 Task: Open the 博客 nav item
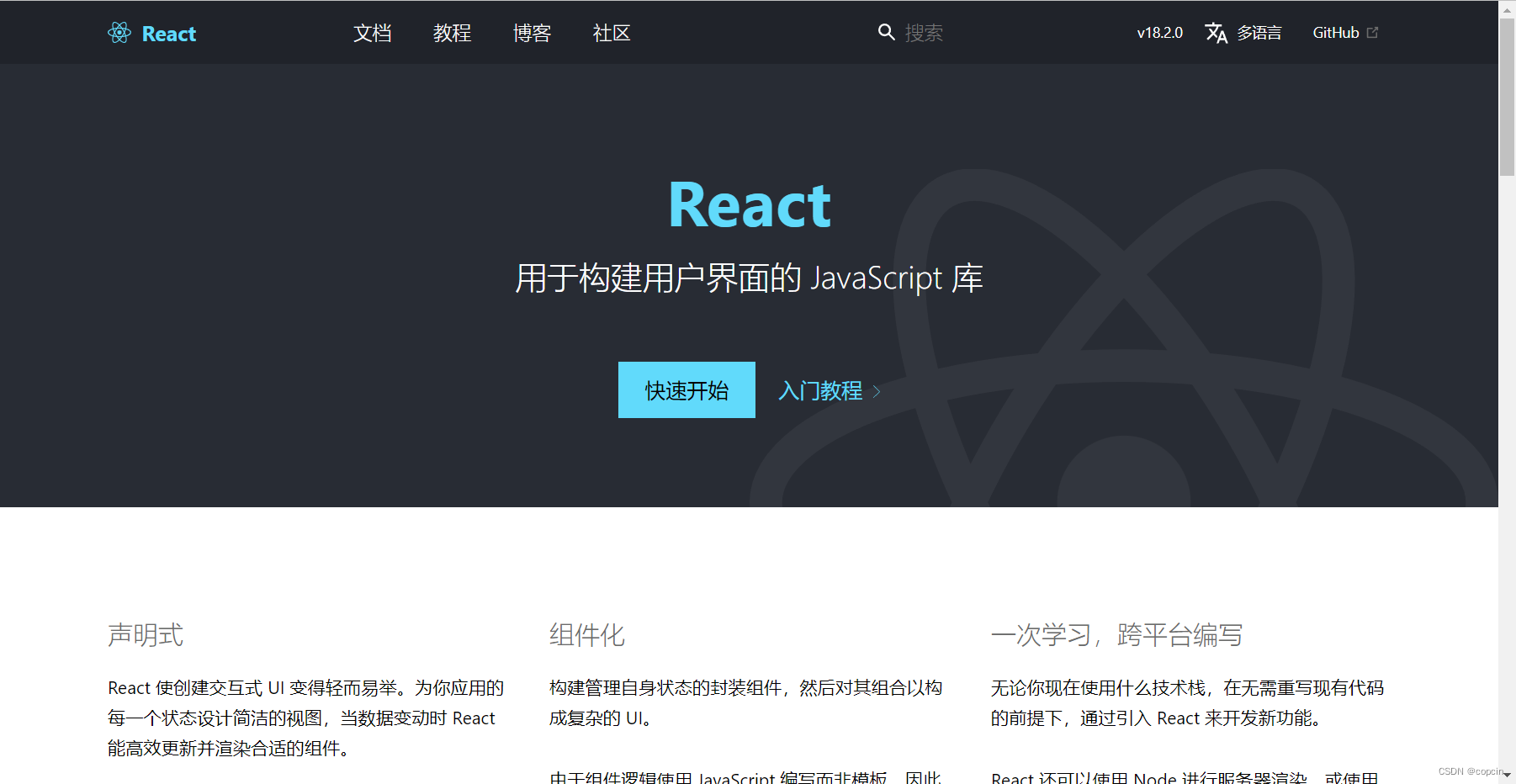click(533, 33)
